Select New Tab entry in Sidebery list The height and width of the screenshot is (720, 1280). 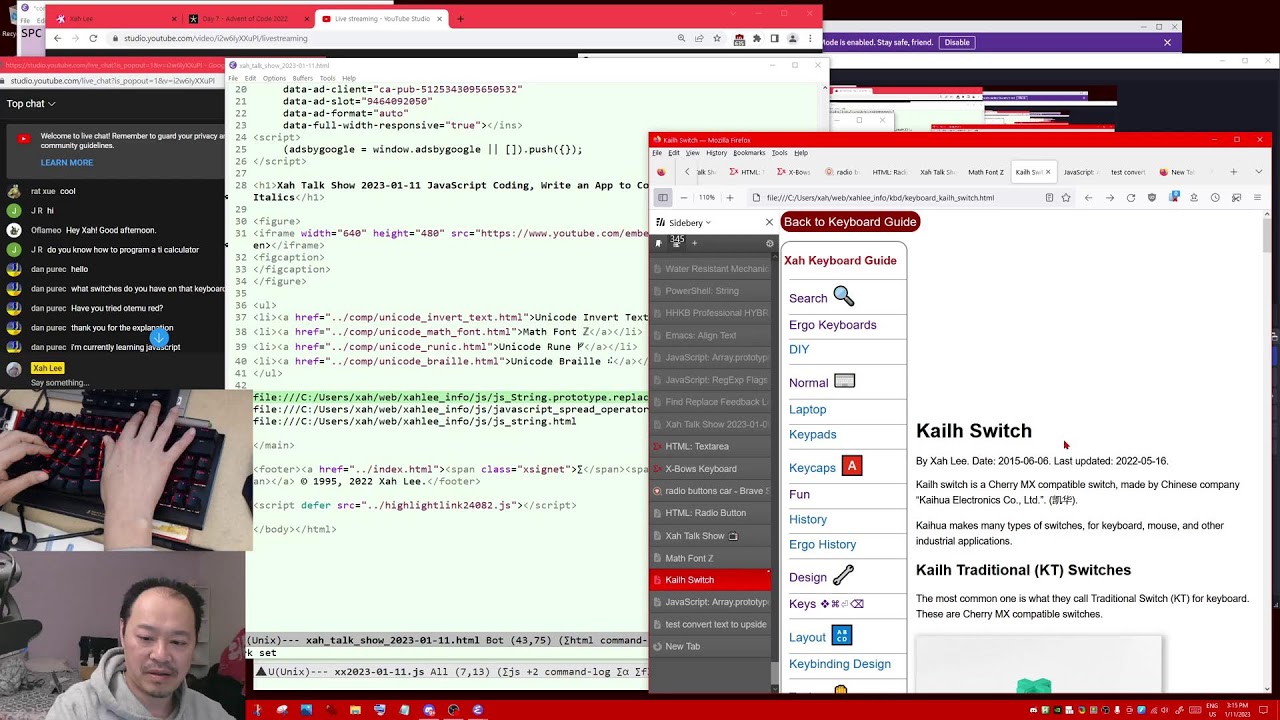(x=710, y=647)
